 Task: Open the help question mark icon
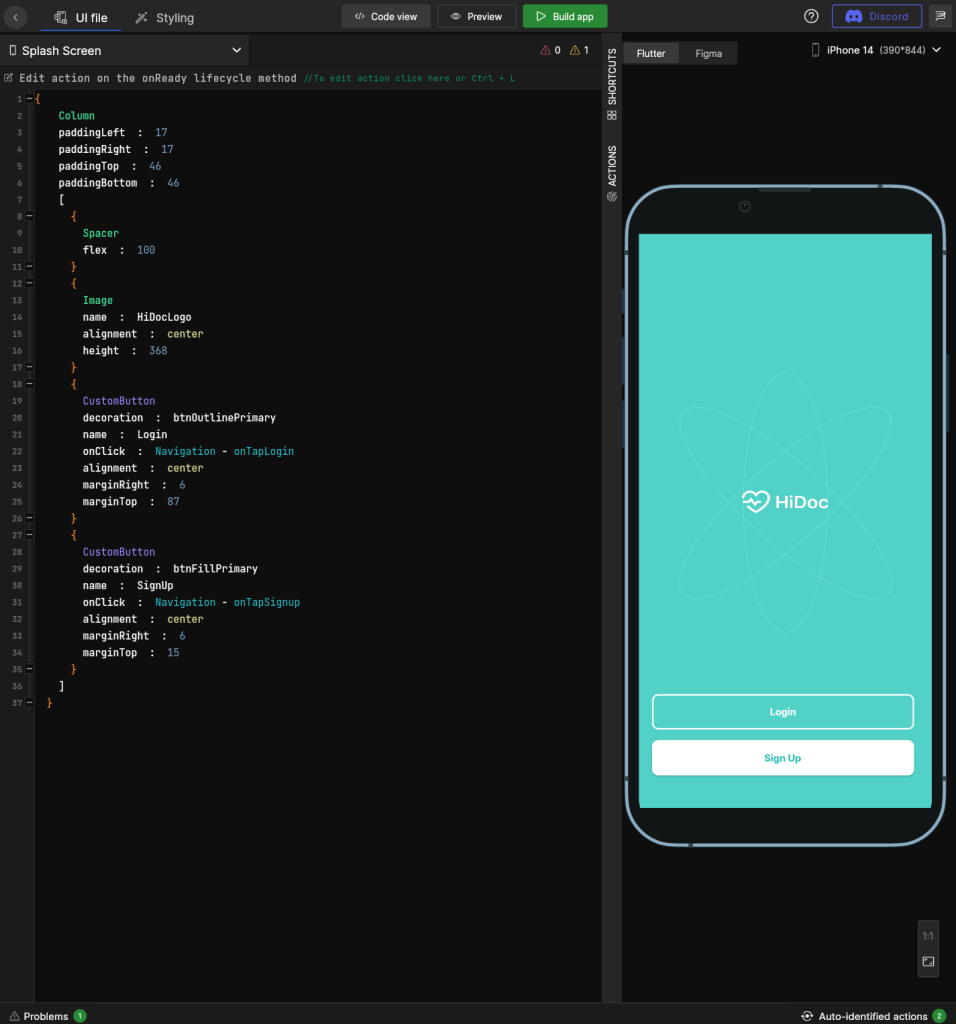click(811, 16)
